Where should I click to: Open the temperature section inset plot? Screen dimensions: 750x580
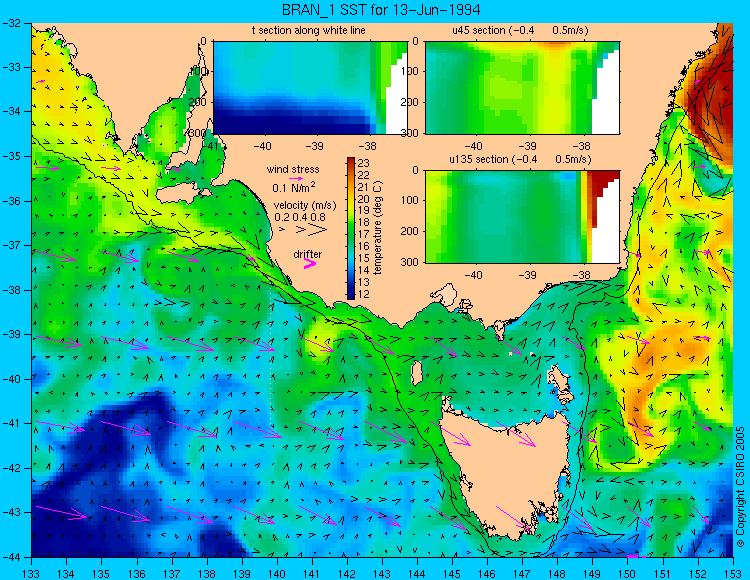click(x=310, y=88)
